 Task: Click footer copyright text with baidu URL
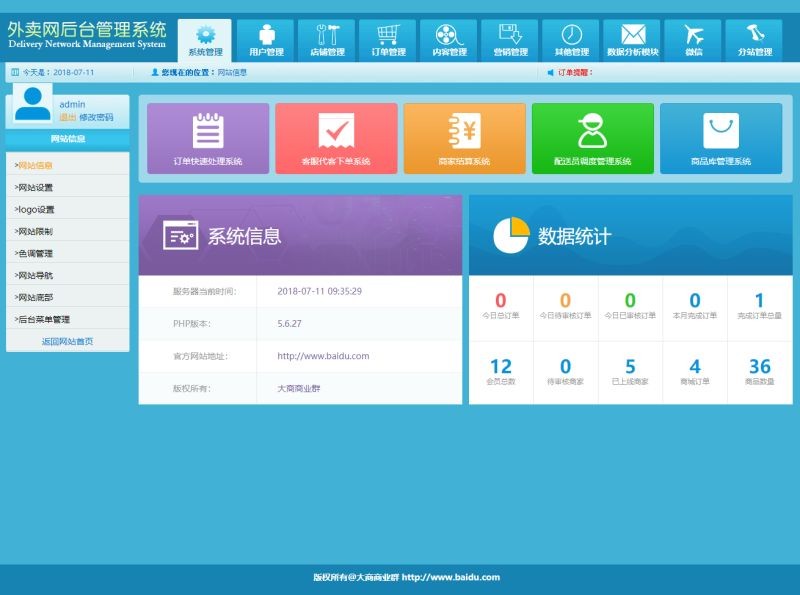407,577
